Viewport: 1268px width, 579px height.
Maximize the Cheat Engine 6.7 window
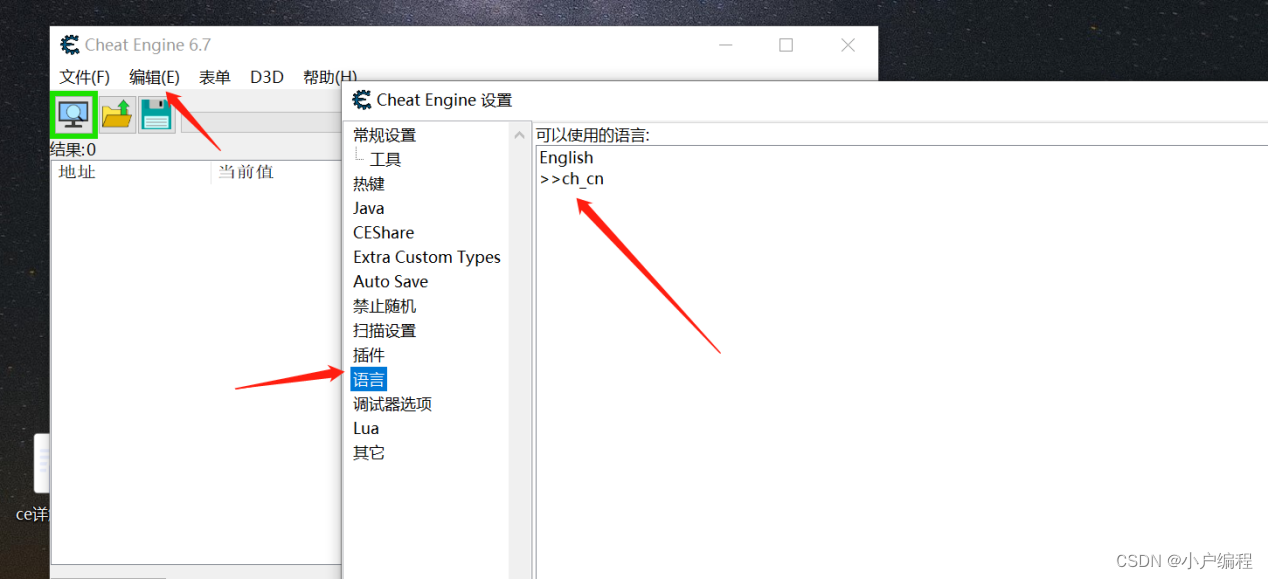786,45
